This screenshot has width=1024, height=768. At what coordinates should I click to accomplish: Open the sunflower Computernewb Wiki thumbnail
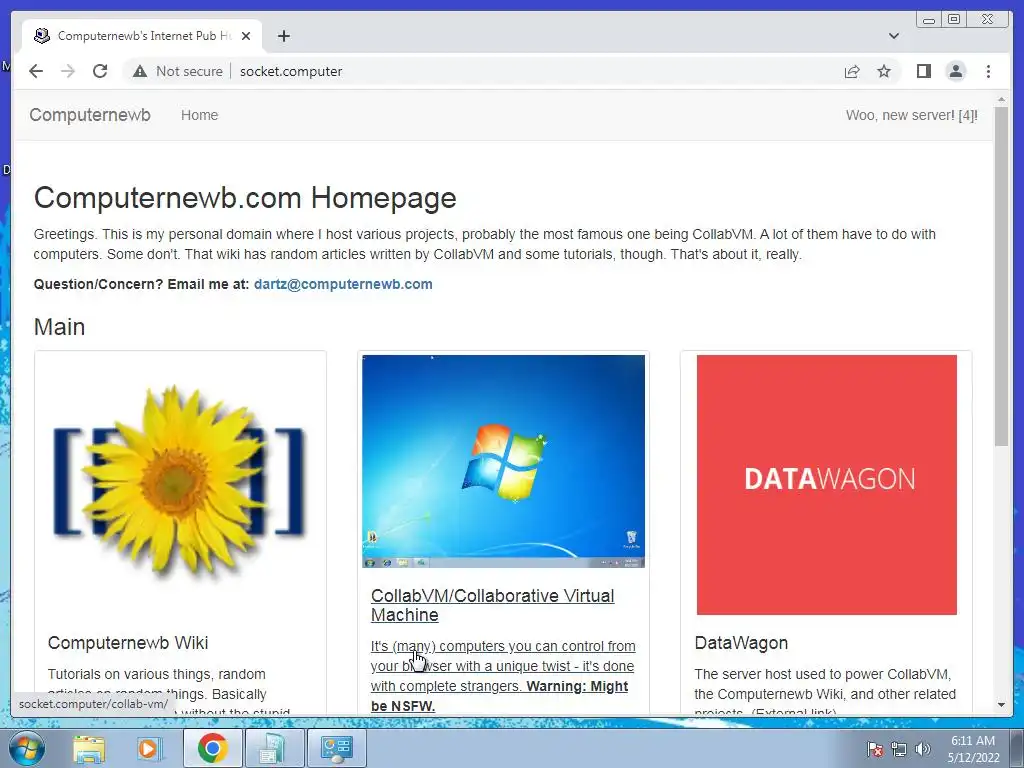click(180, 483)
